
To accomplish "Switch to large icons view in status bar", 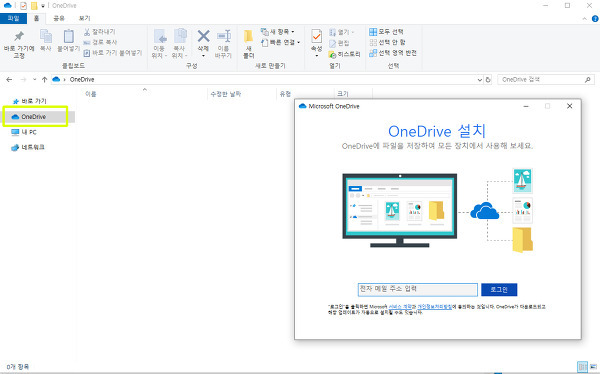I will 593,367.
